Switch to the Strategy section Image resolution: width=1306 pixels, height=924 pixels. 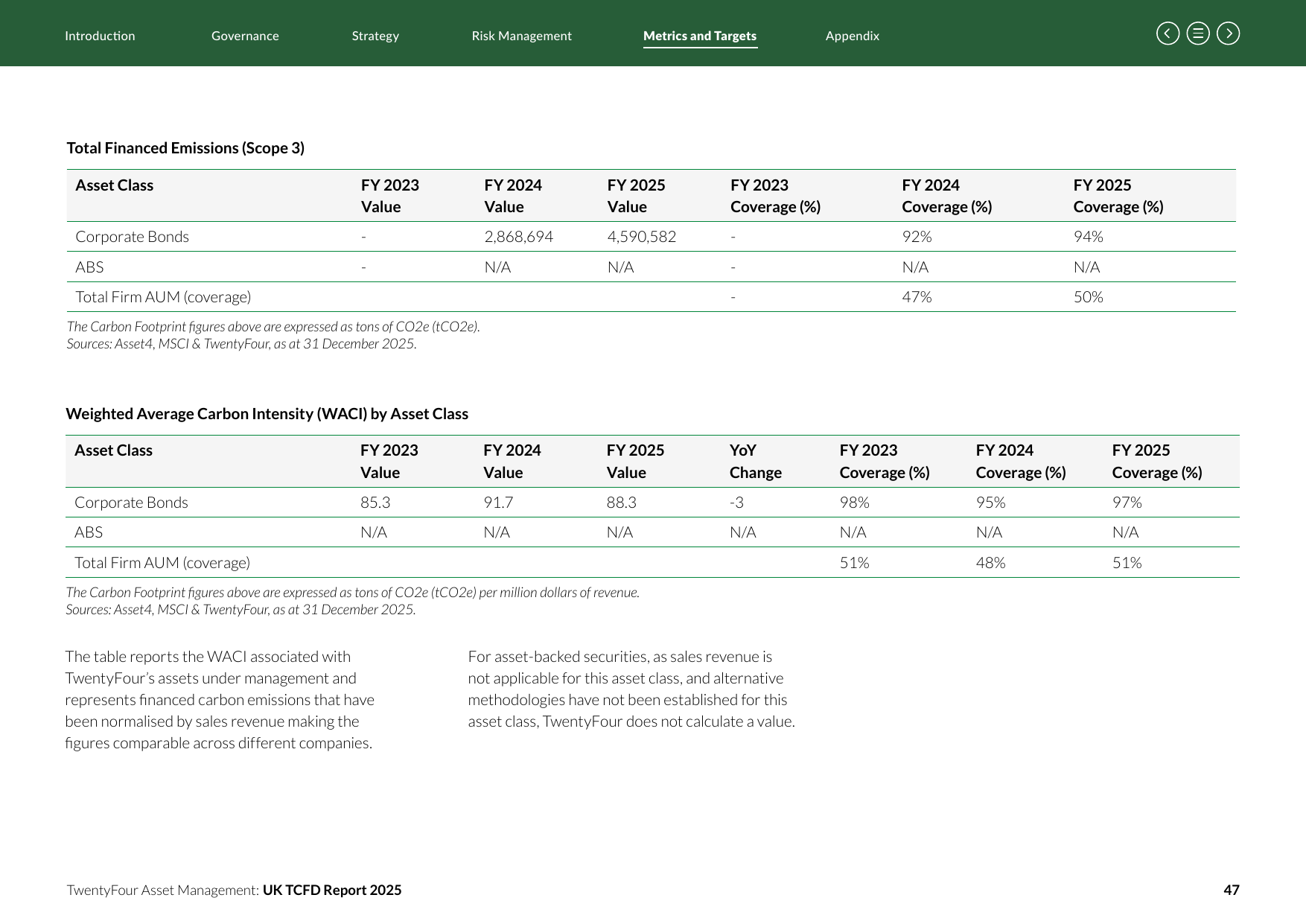[x=375, y=36]
